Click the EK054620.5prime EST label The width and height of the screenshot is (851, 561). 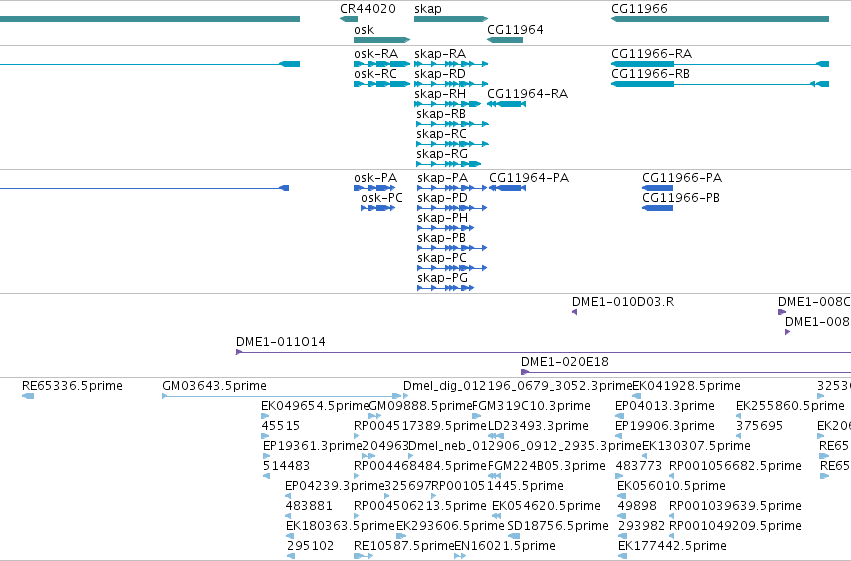[x=547, y=507]
